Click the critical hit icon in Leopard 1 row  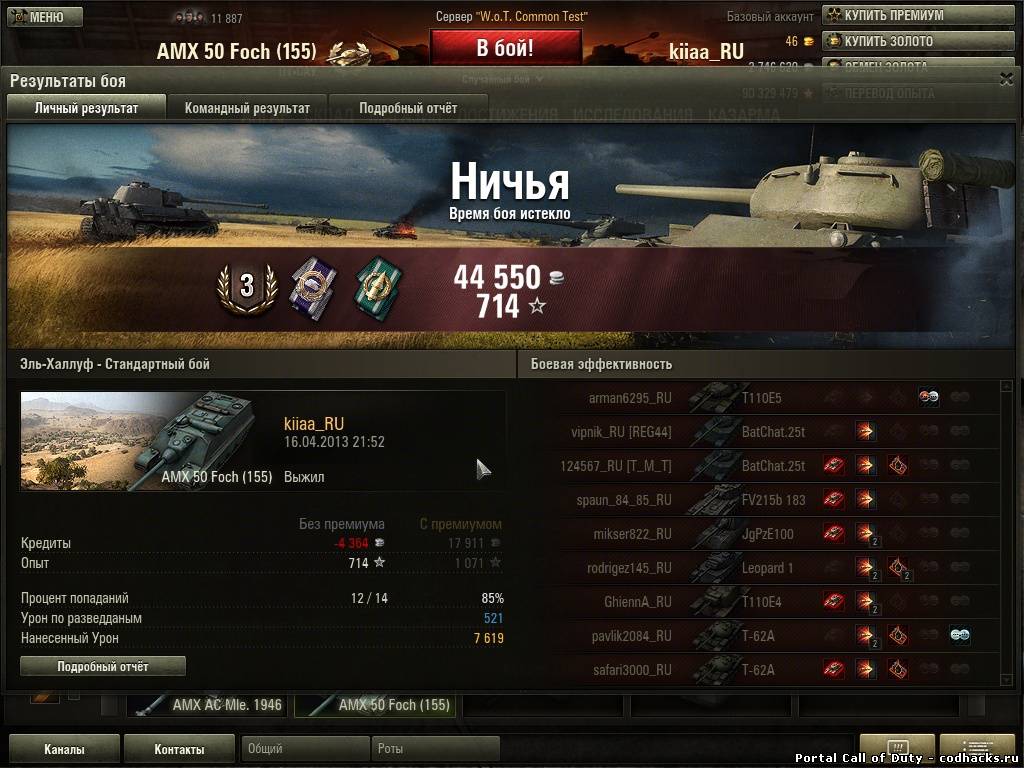pos(898,568)
